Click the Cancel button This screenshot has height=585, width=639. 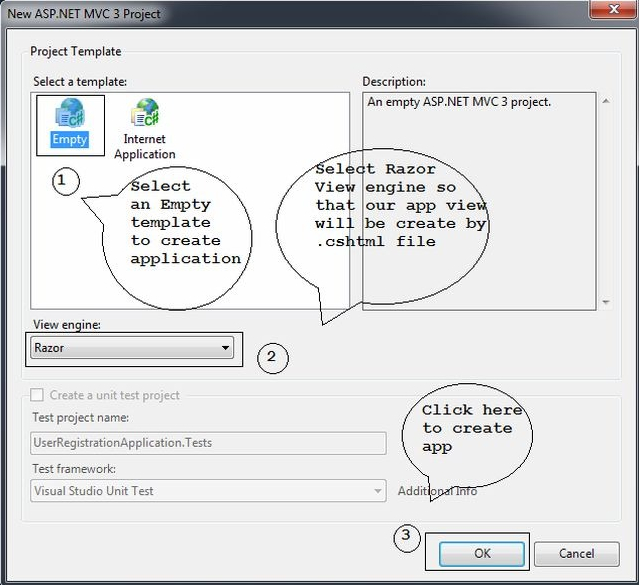pos(577,554)
